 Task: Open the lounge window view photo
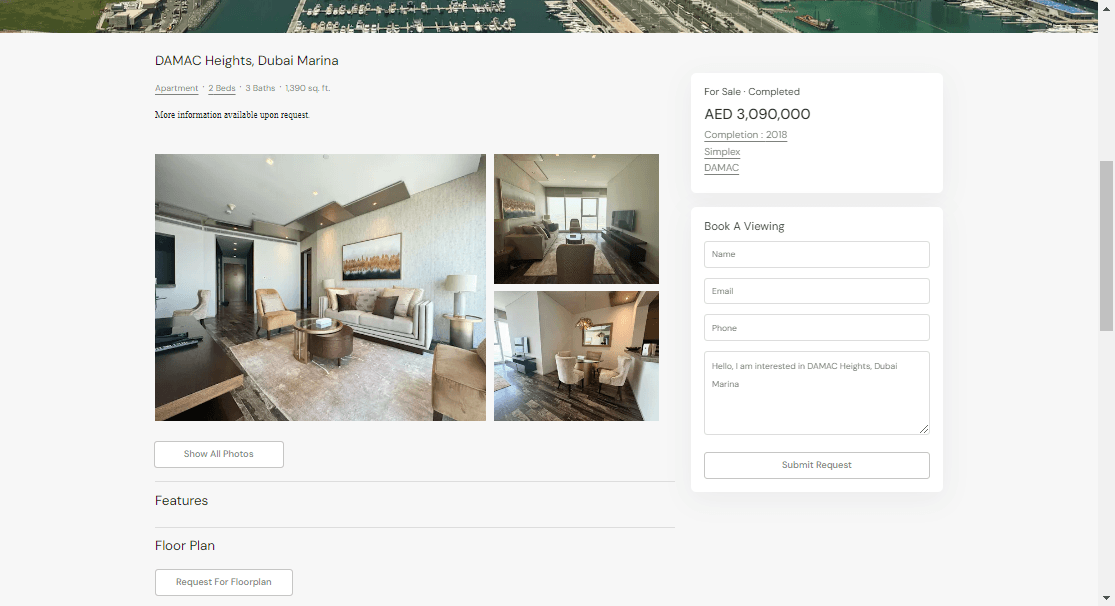[x=577, y=219]
